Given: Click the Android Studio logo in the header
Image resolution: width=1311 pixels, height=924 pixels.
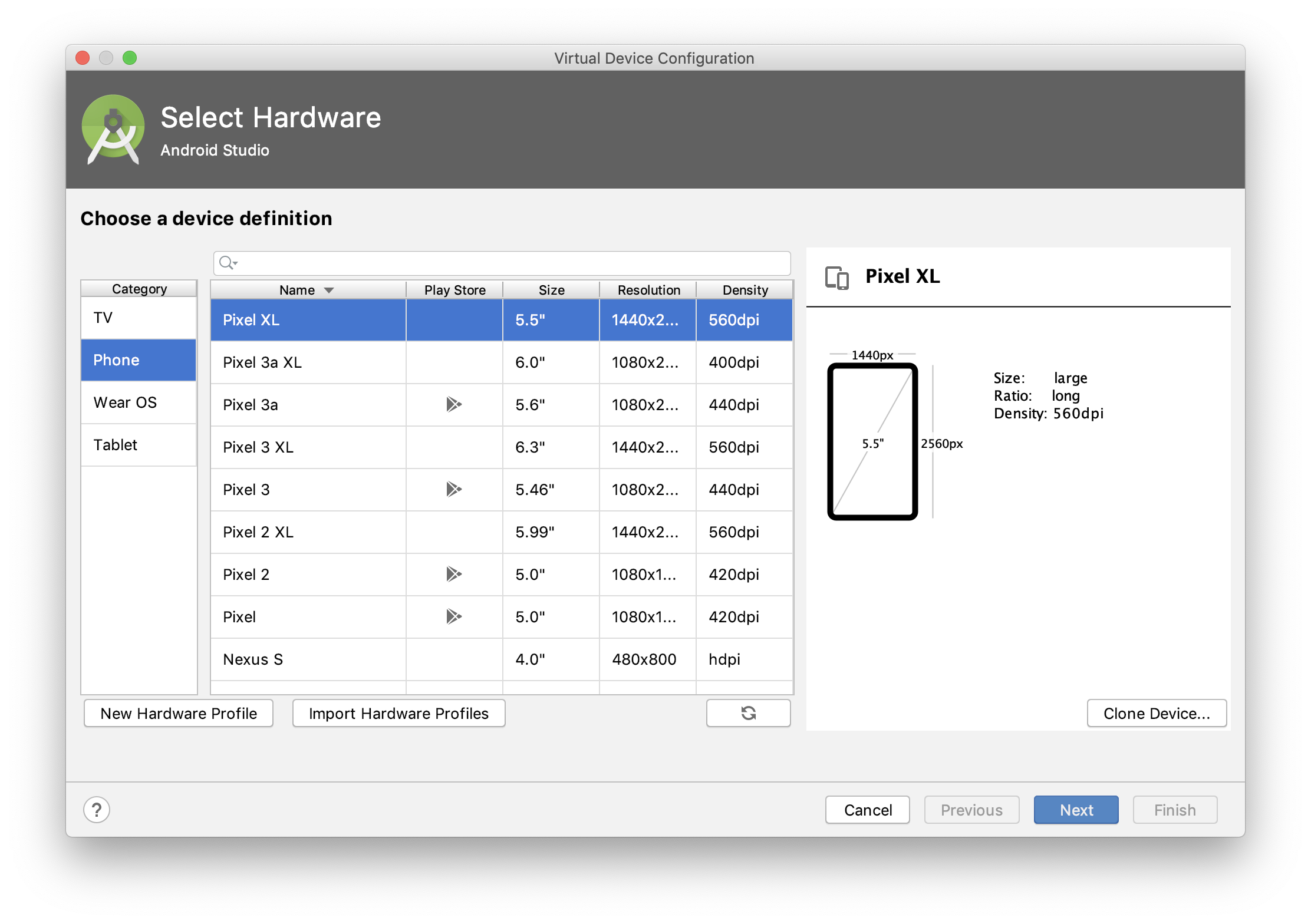Looking at the screenshot, I should click(x=113, y=129).
